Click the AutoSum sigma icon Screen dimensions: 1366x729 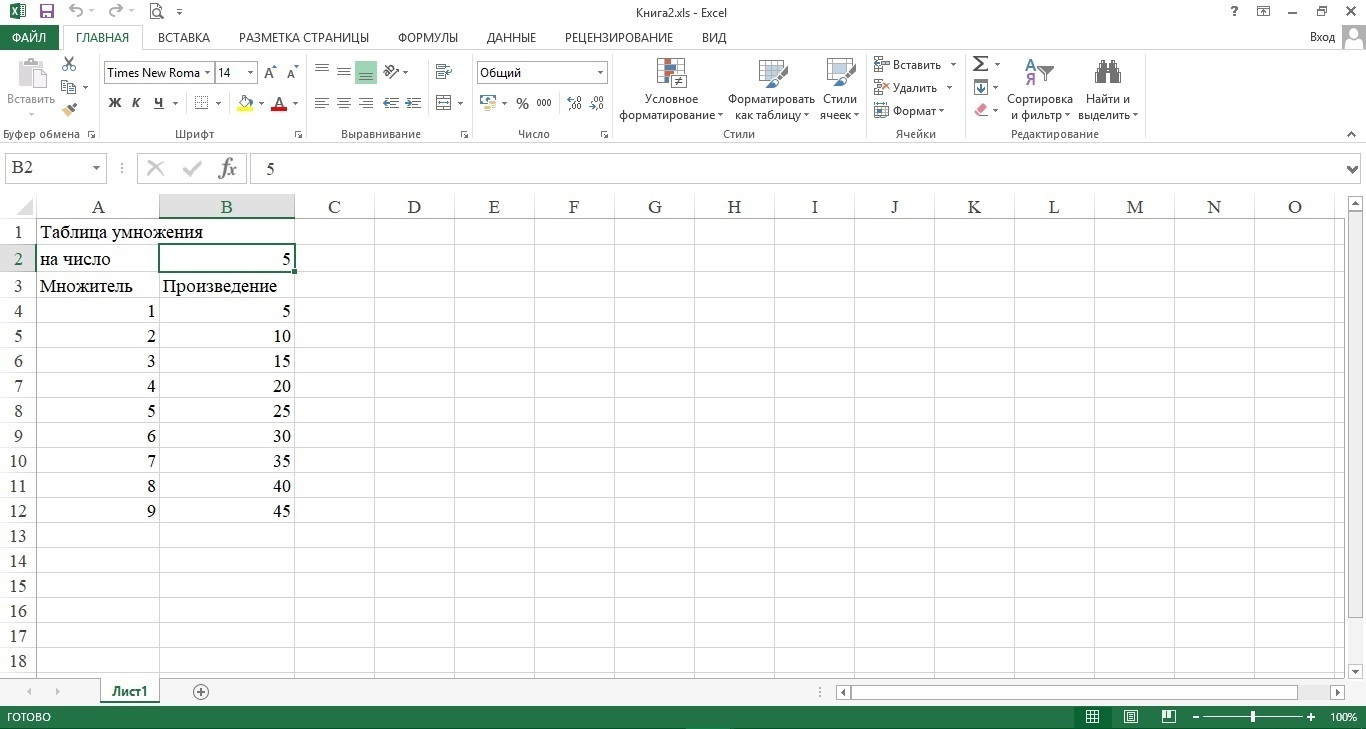(x=980, y=64)
